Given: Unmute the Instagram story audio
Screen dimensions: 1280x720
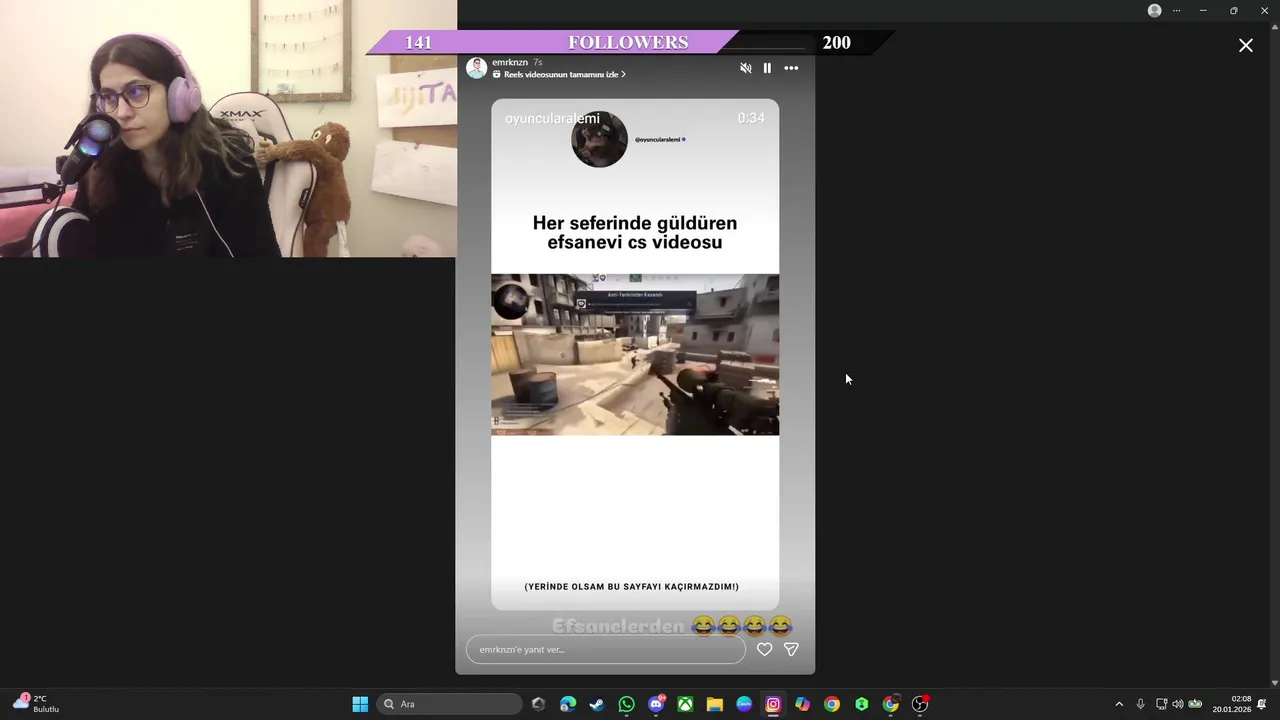Looking at the screenshot, I should point(745,68).
